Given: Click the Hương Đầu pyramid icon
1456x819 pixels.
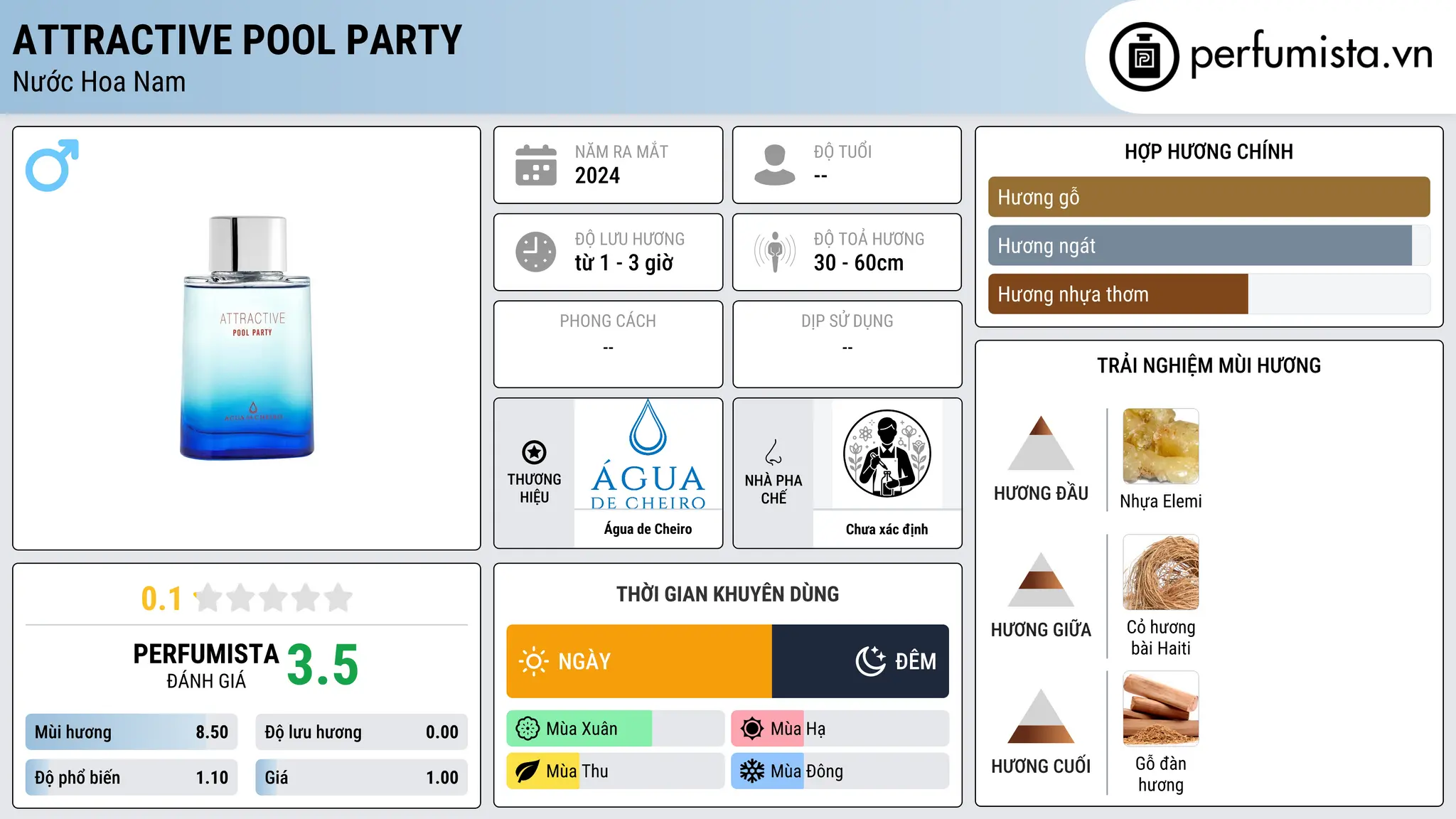Looking at the screenshot, I should click(x=1041, y=443).
